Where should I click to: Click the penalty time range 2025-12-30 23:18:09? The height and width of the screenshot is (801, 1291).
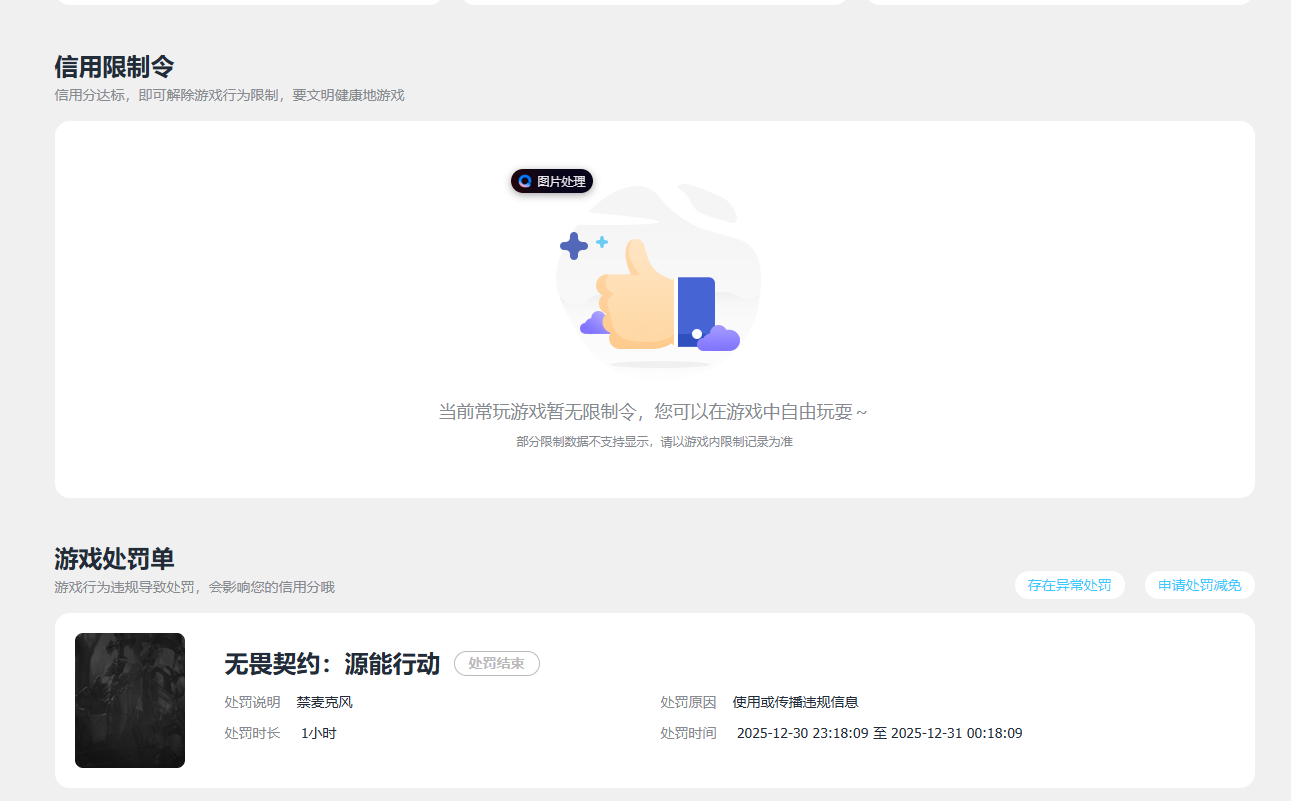879,733
